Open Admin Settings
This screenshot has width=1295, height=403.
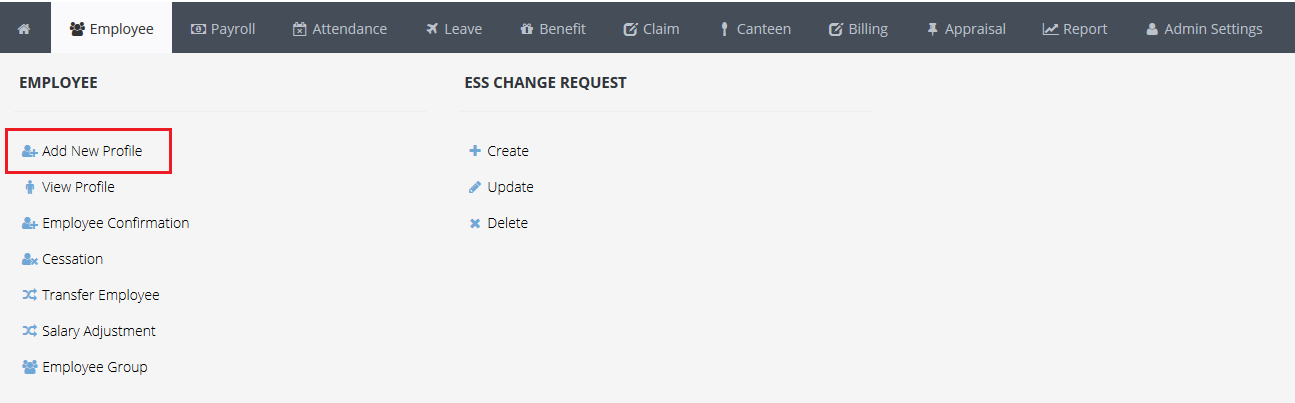pyautogui.click(x=1204, y=29)
